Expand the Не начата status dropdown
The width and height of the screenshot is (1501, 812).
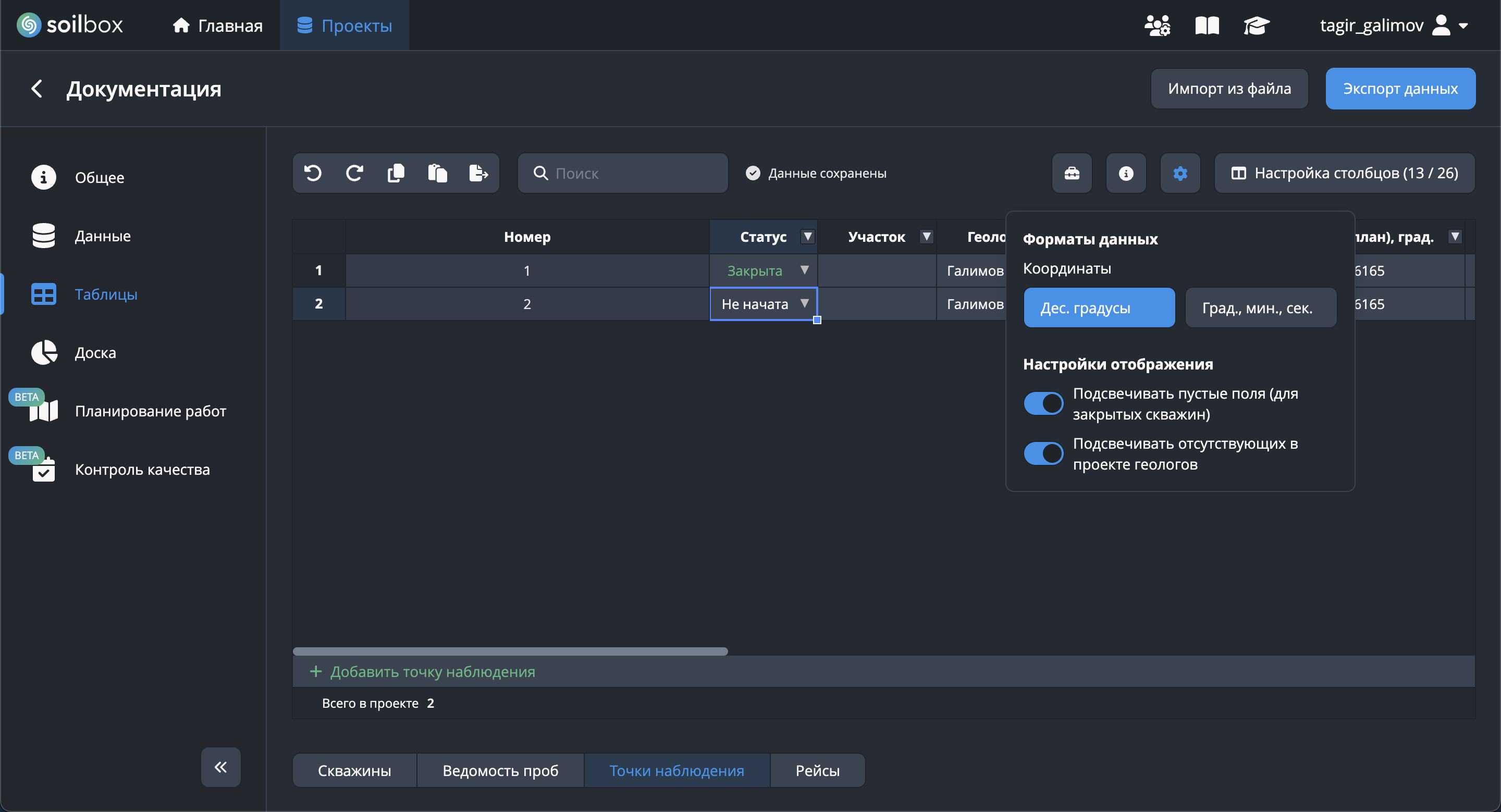click(804, 303)
